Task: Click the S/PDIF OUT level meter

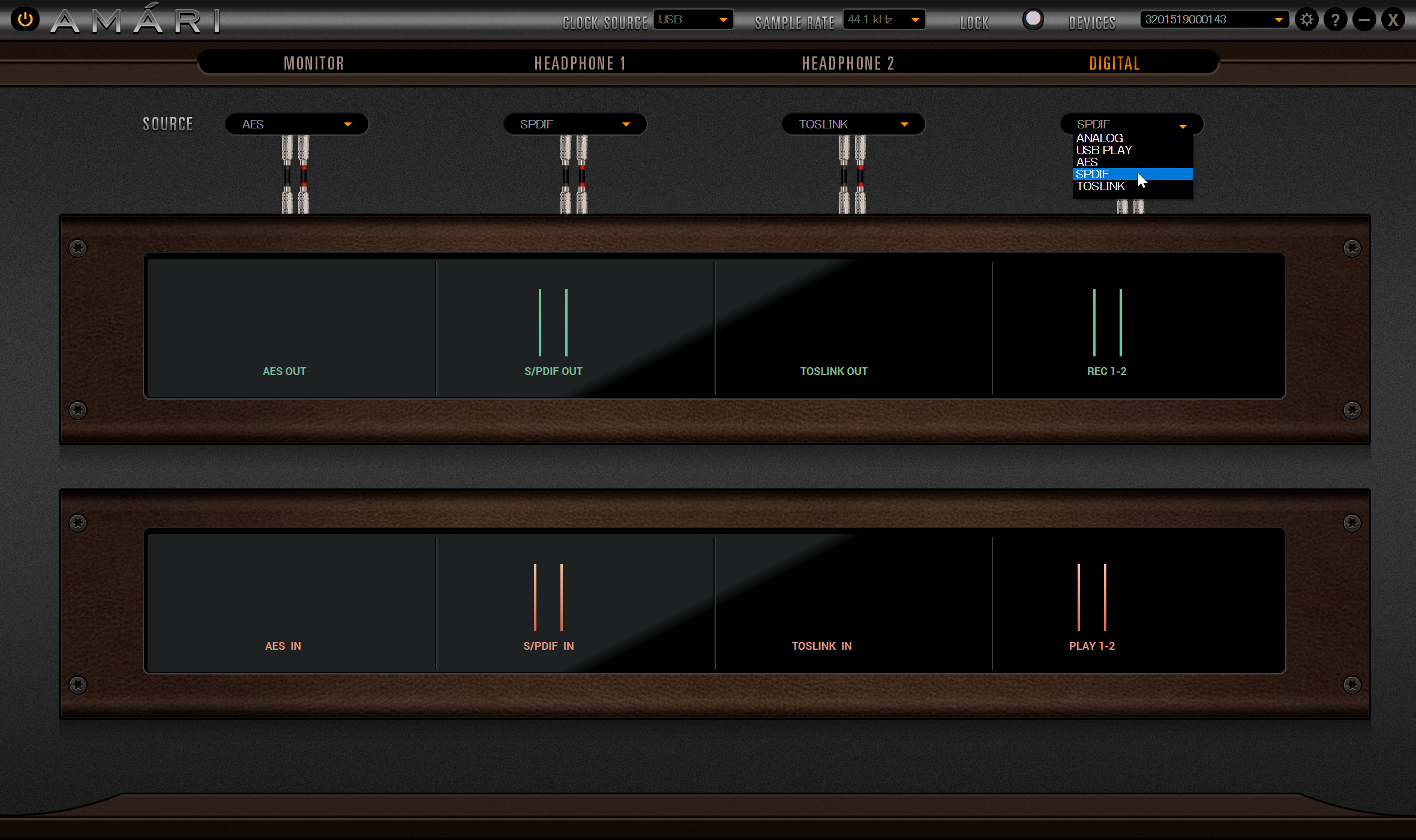Action: tap(553, 323)
